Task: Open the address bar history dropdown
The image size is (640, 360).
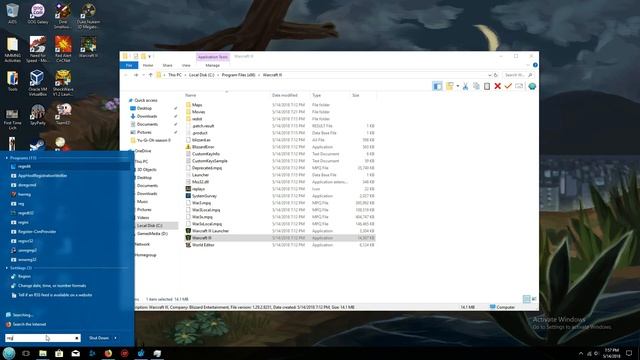Action: point(489,75)
